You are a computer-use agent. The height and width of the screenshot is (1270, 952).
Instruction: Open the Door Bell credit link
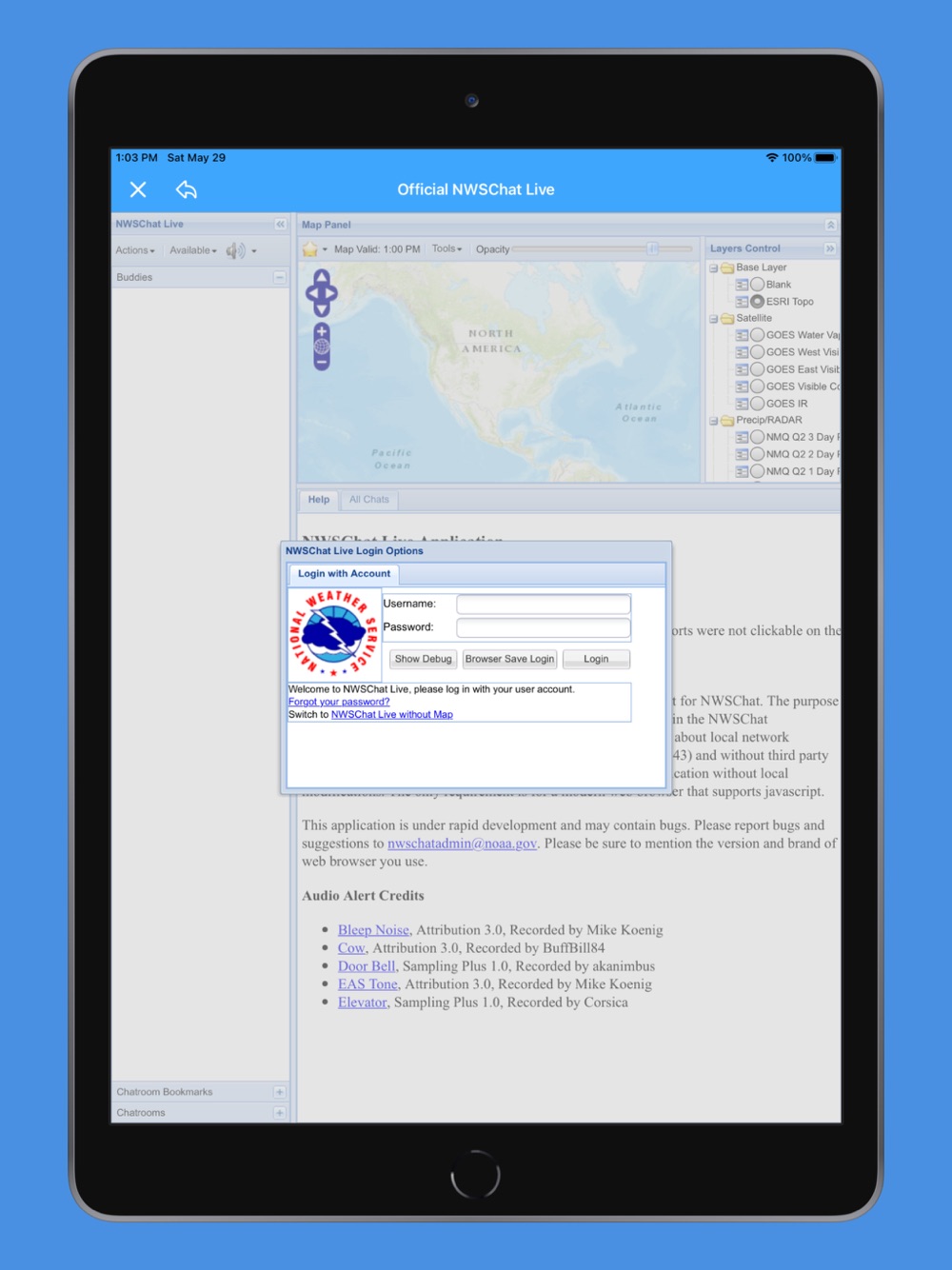pyautogui.click(x=367, y=966)
